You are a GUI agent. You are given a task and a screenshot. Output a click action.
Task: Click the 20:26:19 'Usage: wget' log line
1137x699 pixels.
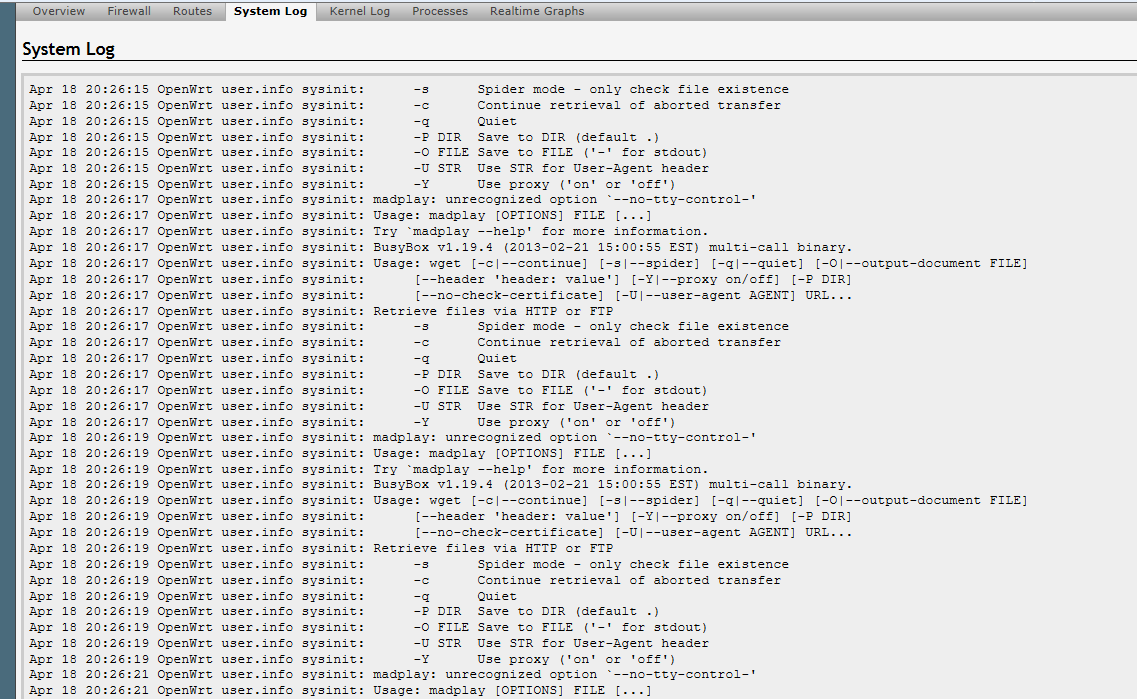[529, 500]
